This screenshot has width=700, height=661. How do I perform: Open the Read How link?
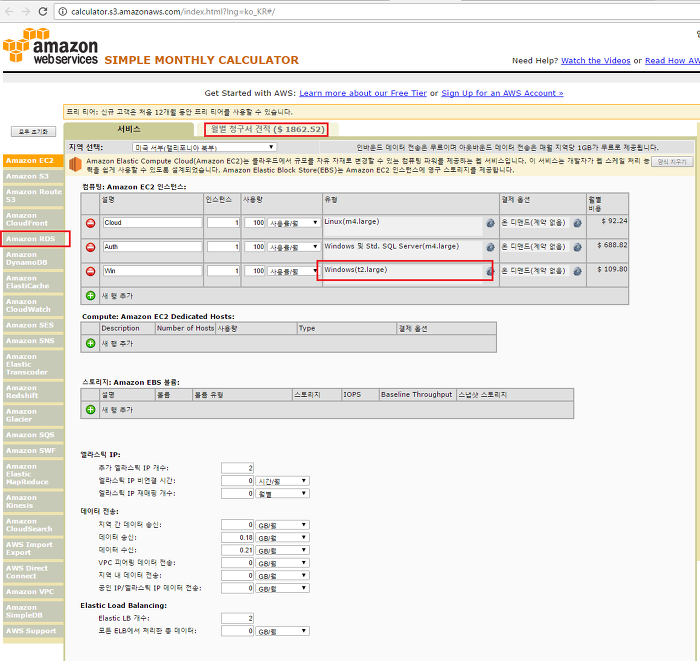coord(672,61)
